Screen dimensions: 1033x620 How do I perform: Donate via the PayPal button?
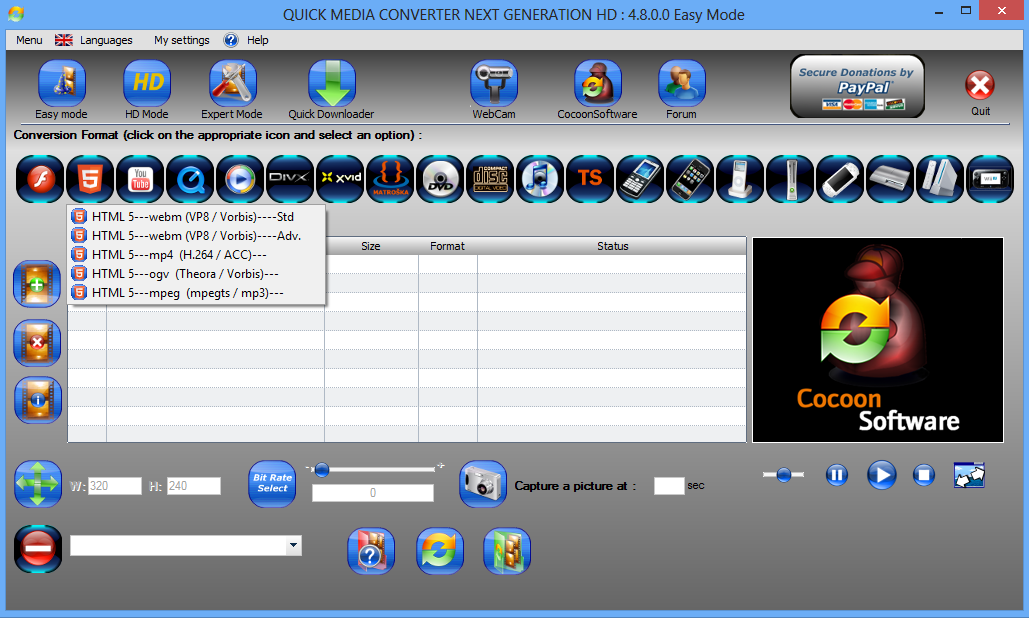pyautogui.click(x=857, y=86)
